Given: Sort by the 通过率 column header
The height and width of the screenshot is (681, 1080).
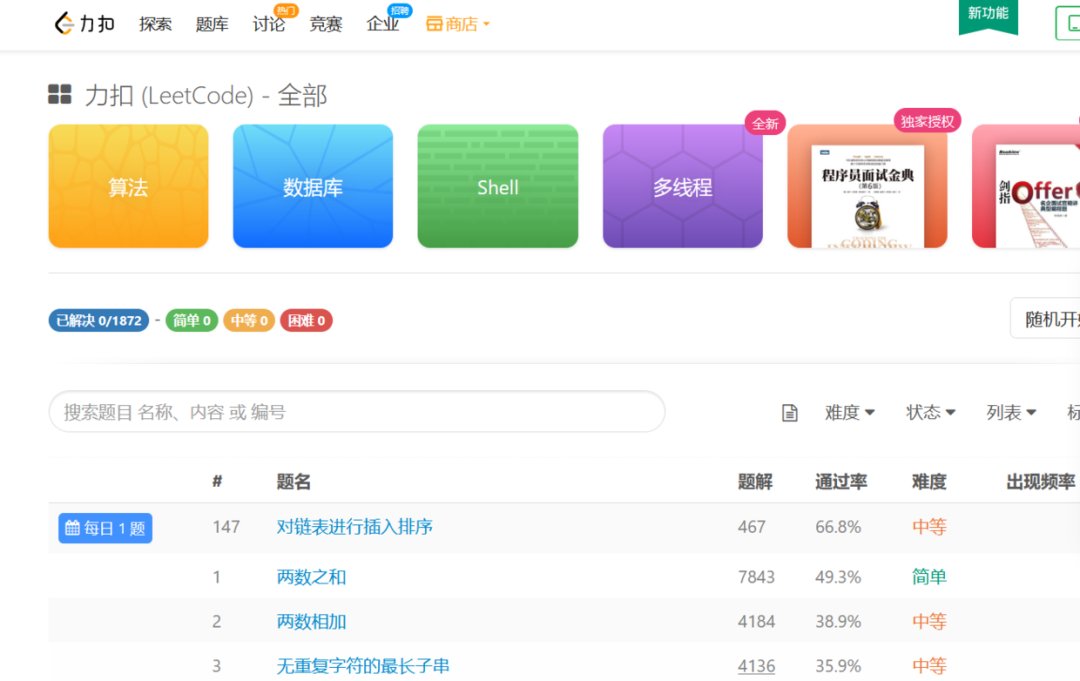Looking at the screenshot, I should pos(841,481).
